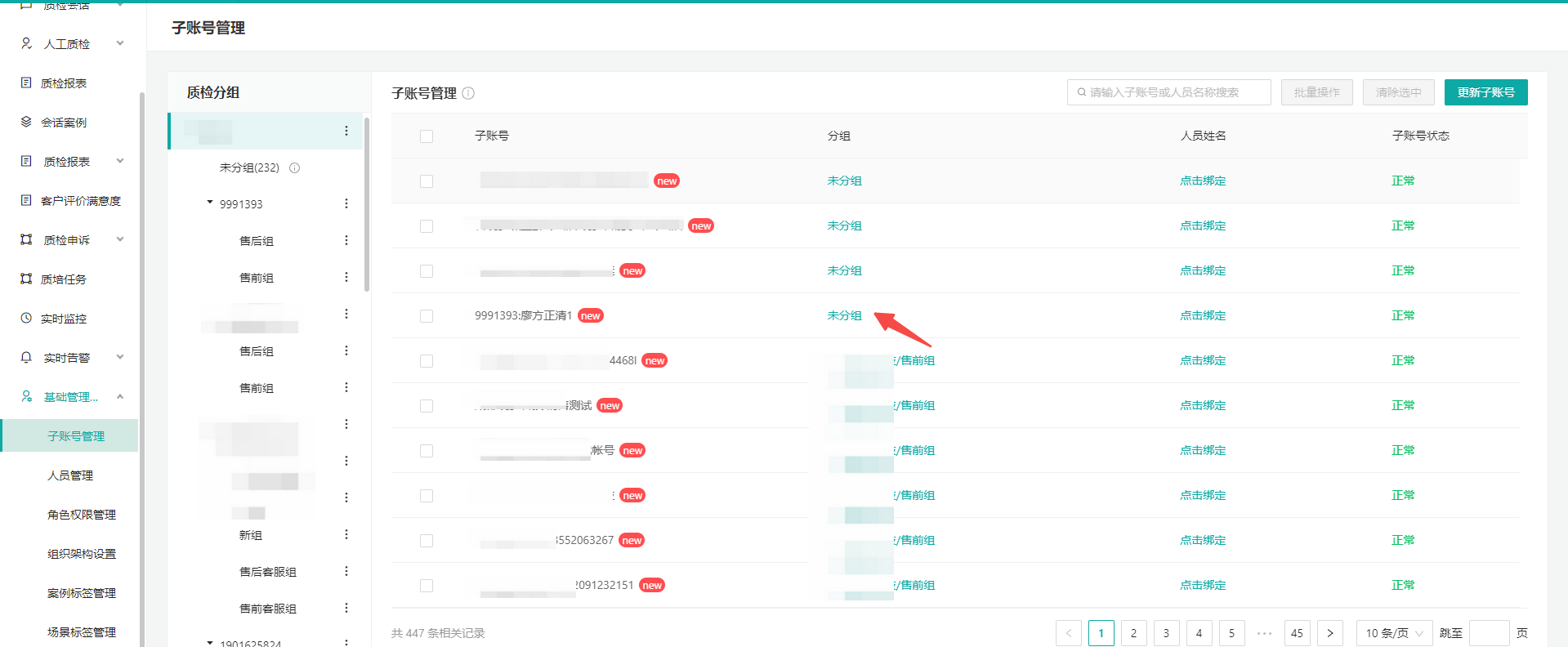Click the 跳至 page number input
This screenshot has width=1568, height=647.
[x=1489, y=633]
